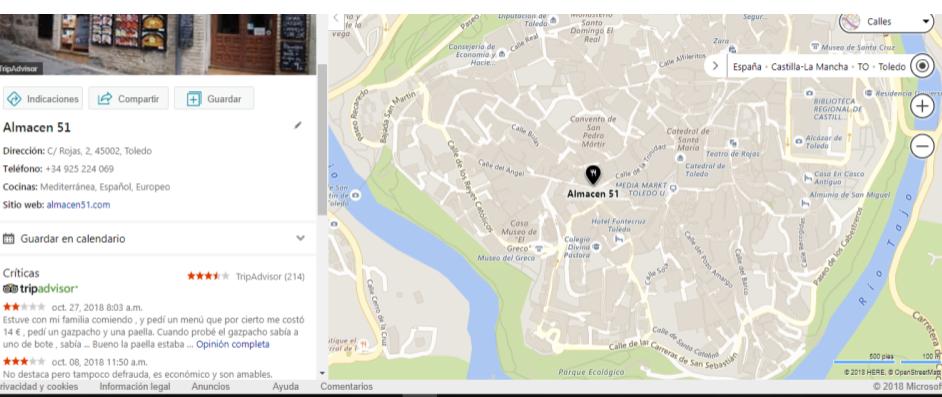Click the oct. 27, 2018 review date
This screenshot has width=942, height=397.
click(x=97, y=308)
